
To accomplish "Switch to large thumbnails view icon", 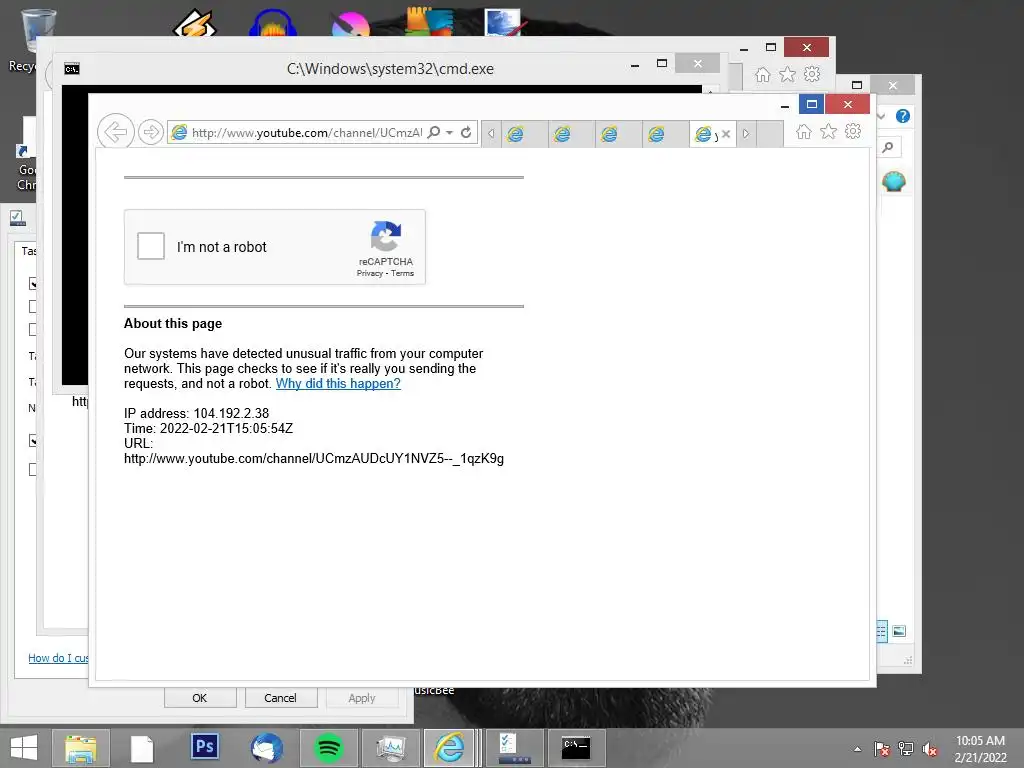I will coord(899,631).
